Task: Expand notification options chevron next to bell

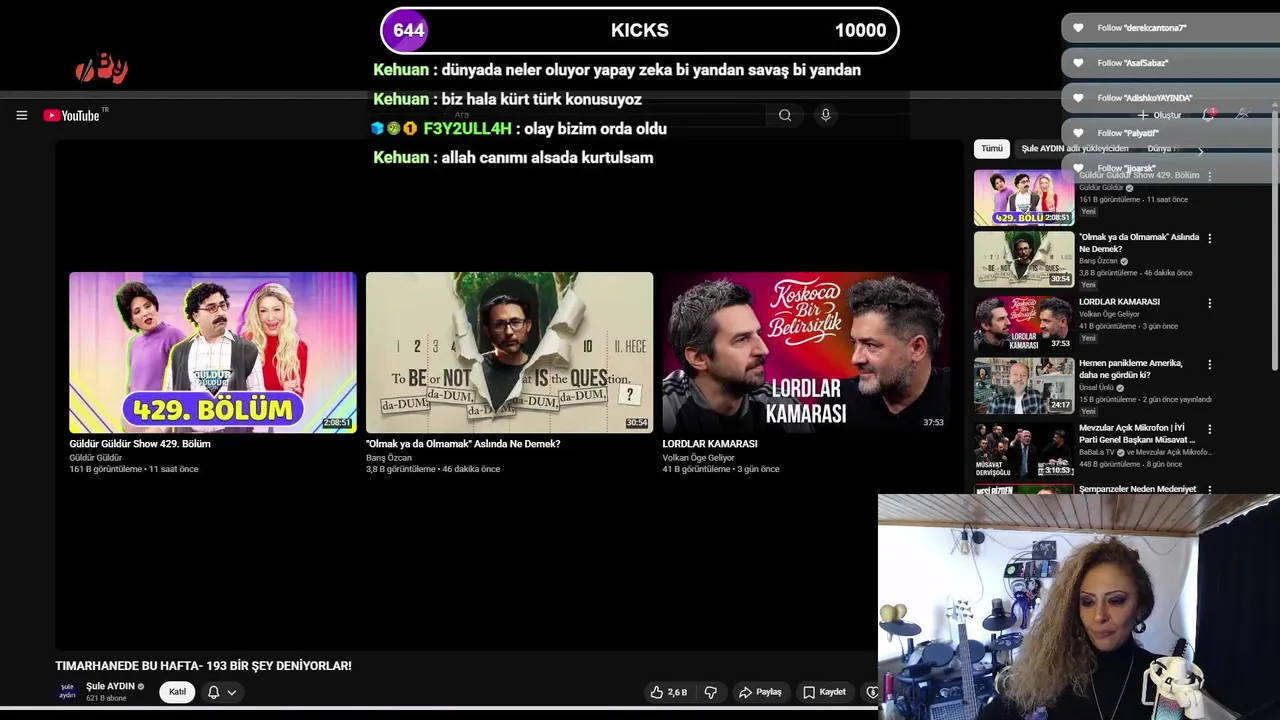Action: click(232, 692)
